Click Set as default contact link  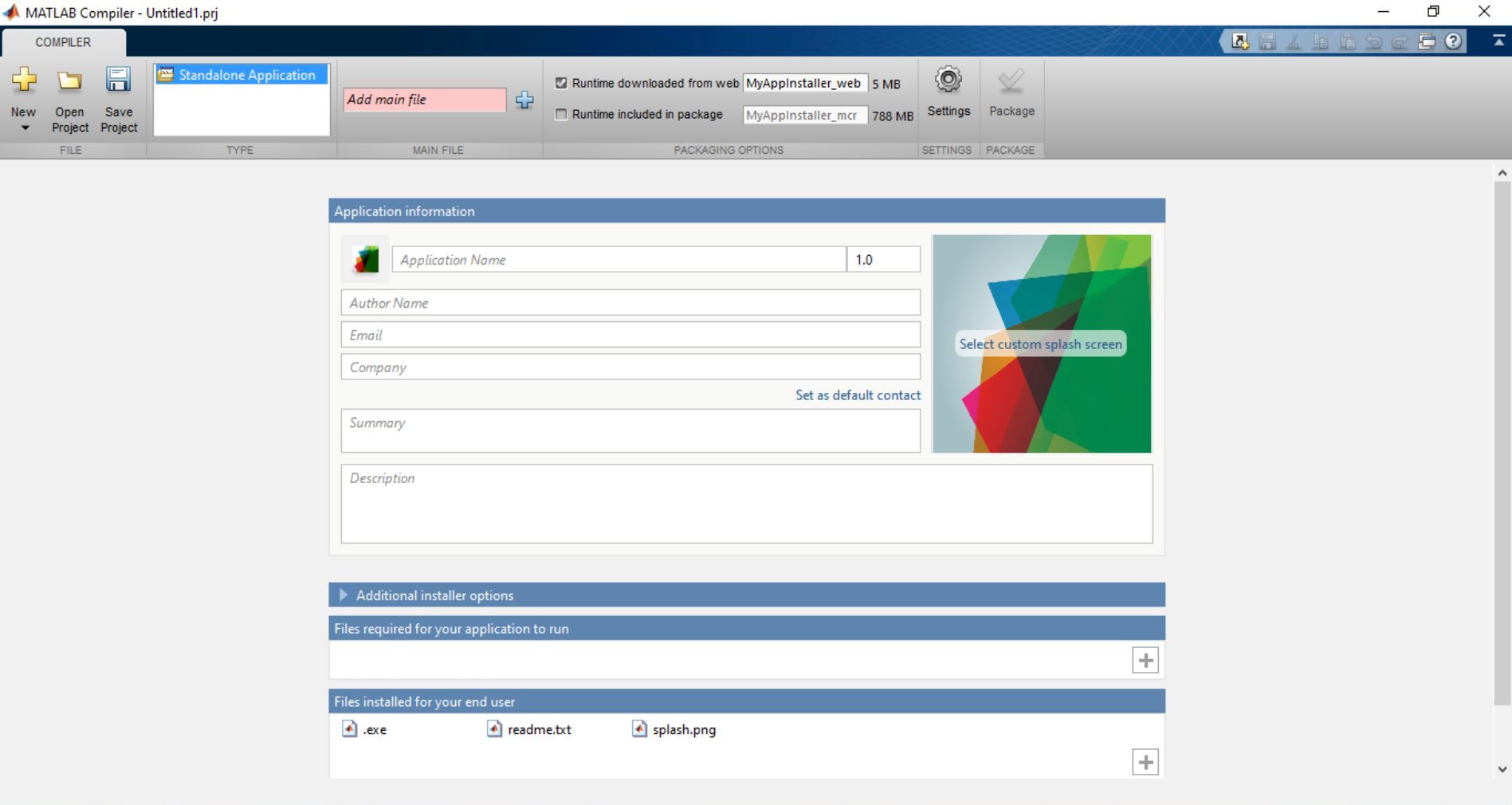pyautogui.click(x=858, y=395)
